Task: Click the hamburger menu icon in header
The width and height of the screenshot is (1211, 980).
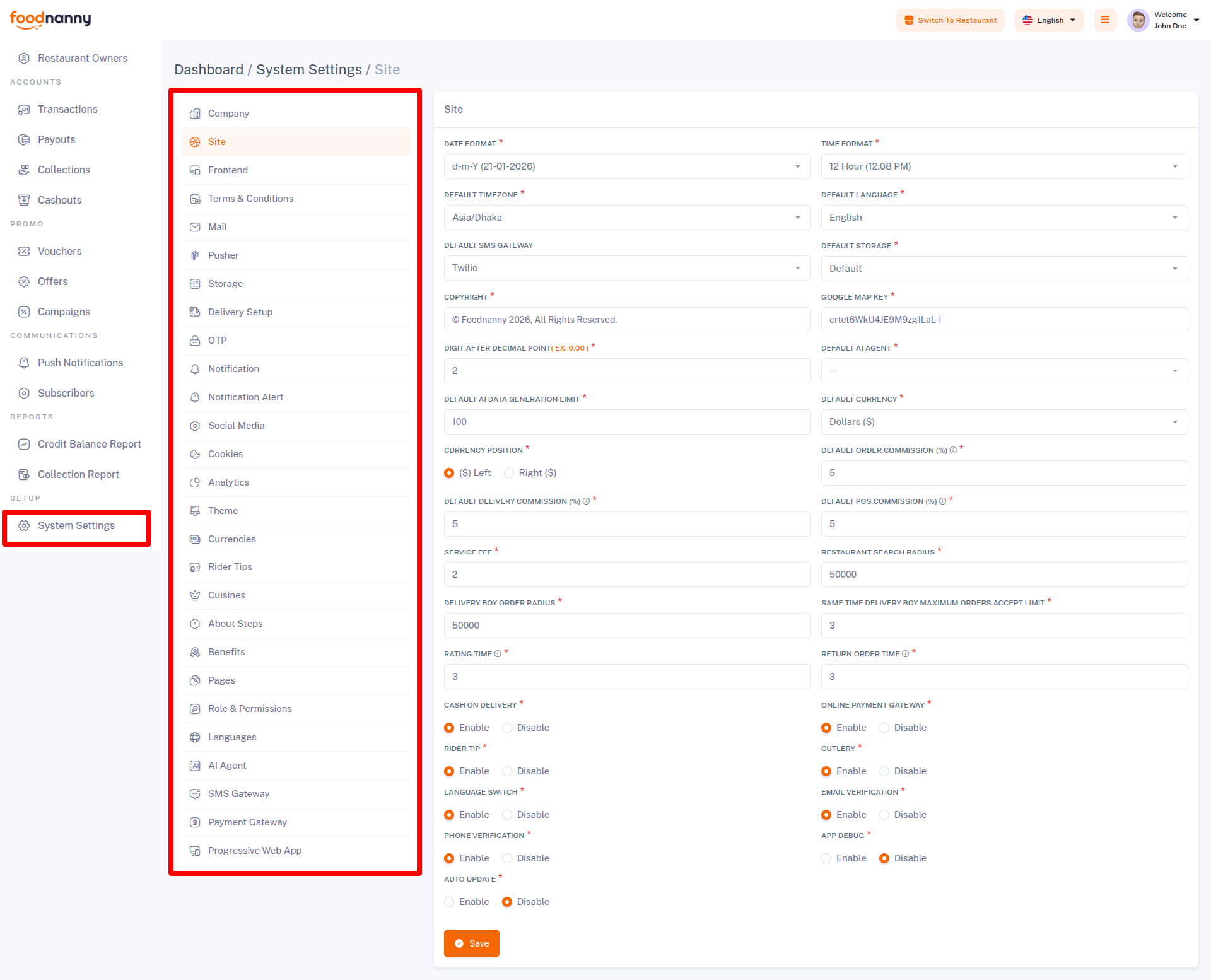Action: (1105, 20)
